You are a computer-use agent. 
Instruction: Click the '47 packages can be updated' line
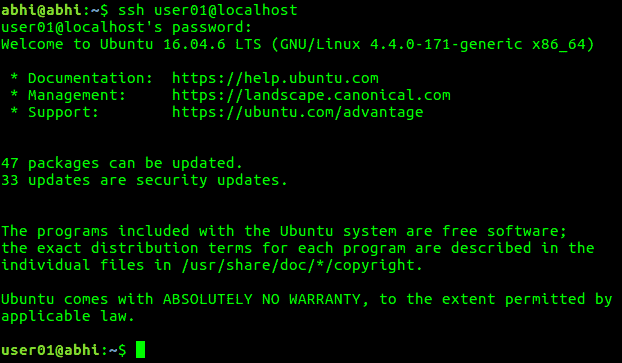pos(122,163)
